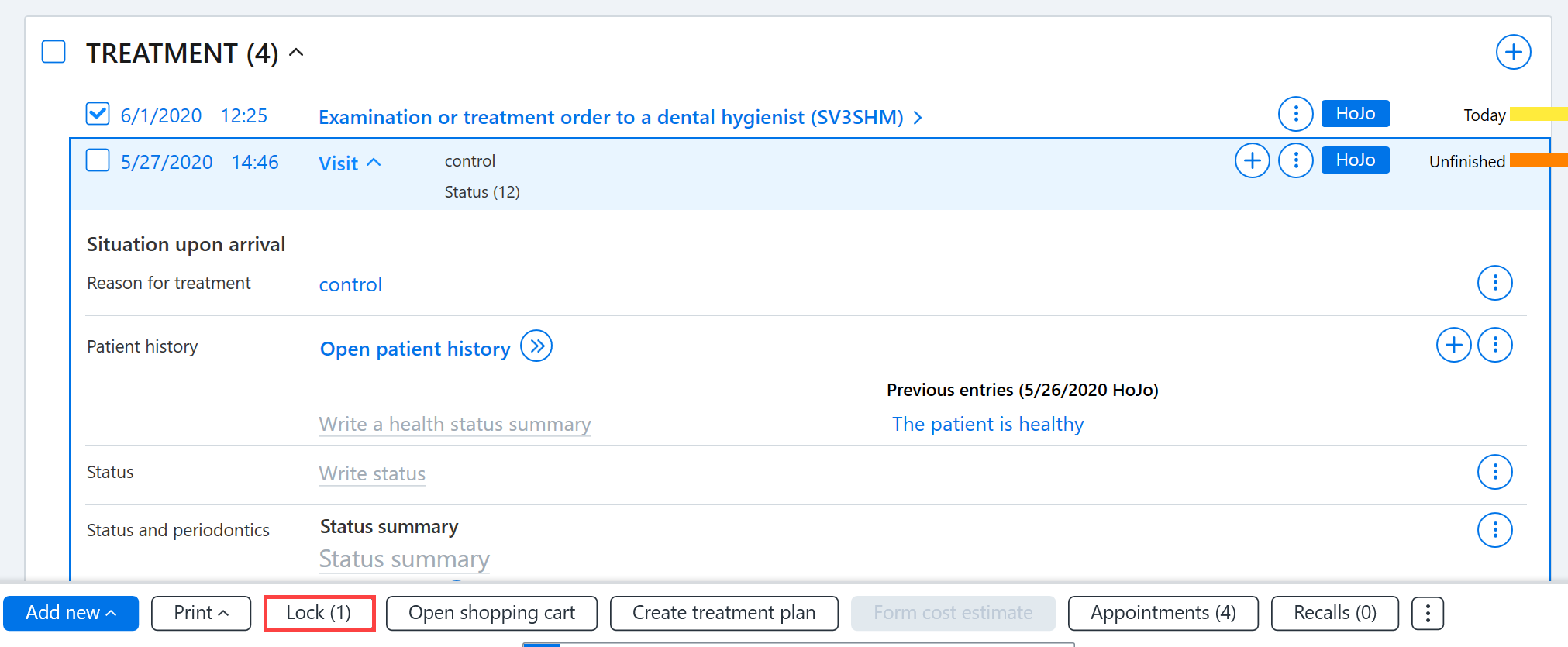Open the more options menu in bottom toolbar

pyautogui.click(x=1427, y=614)
